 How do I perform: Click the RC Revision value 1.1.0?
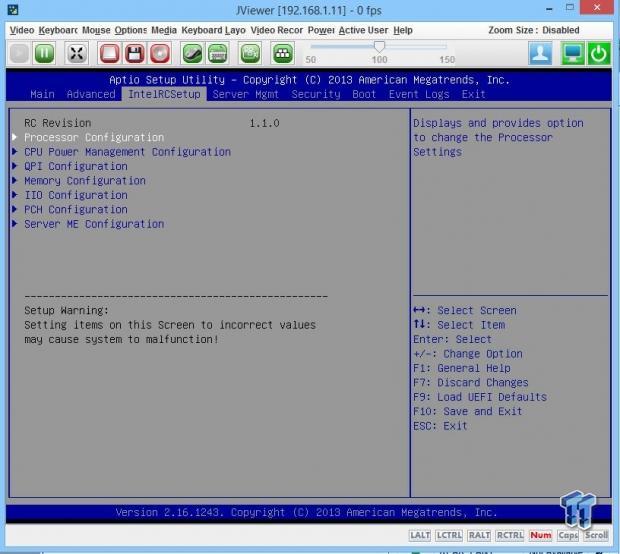tap(265, 123)
